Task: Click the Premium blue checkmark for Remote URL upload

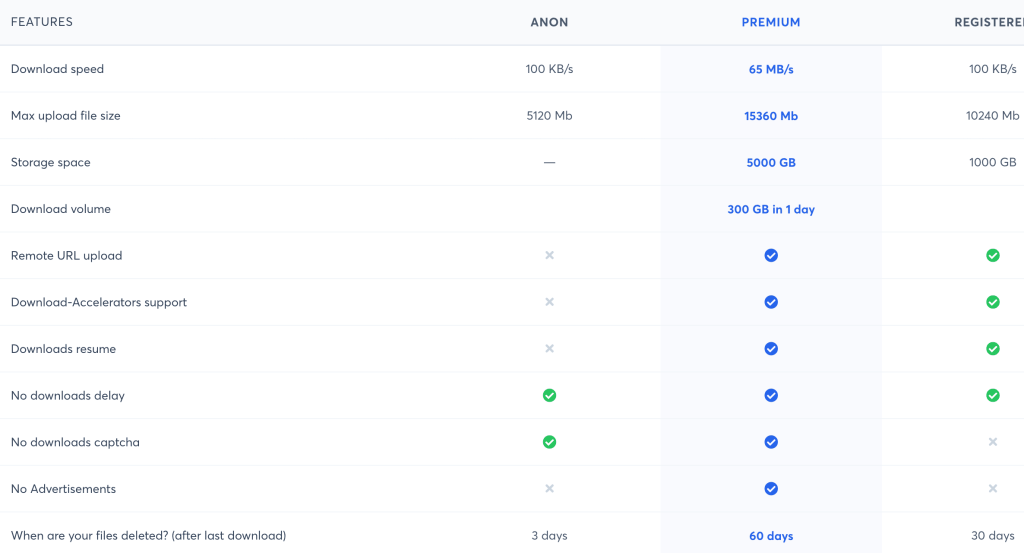Action: click(771, 255)
